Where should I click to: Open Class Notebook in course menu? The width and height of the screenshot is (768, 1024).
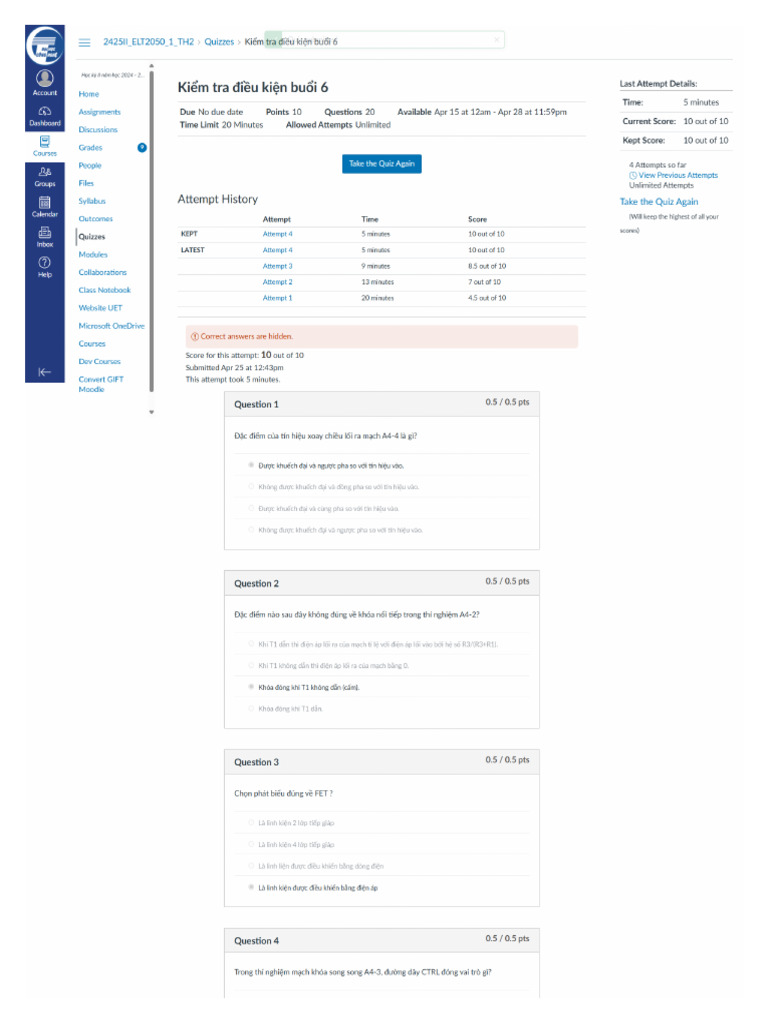104,290
